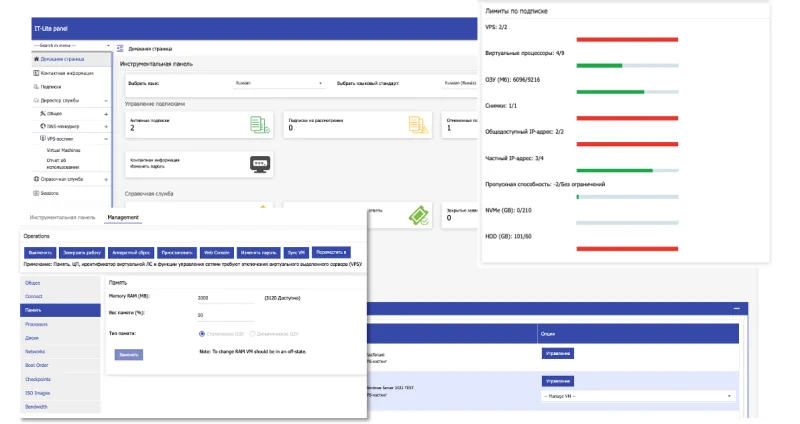Open the Russian (Russia) locale dropdown
Viewport: 800px width, 424px height.
(460, 83)
